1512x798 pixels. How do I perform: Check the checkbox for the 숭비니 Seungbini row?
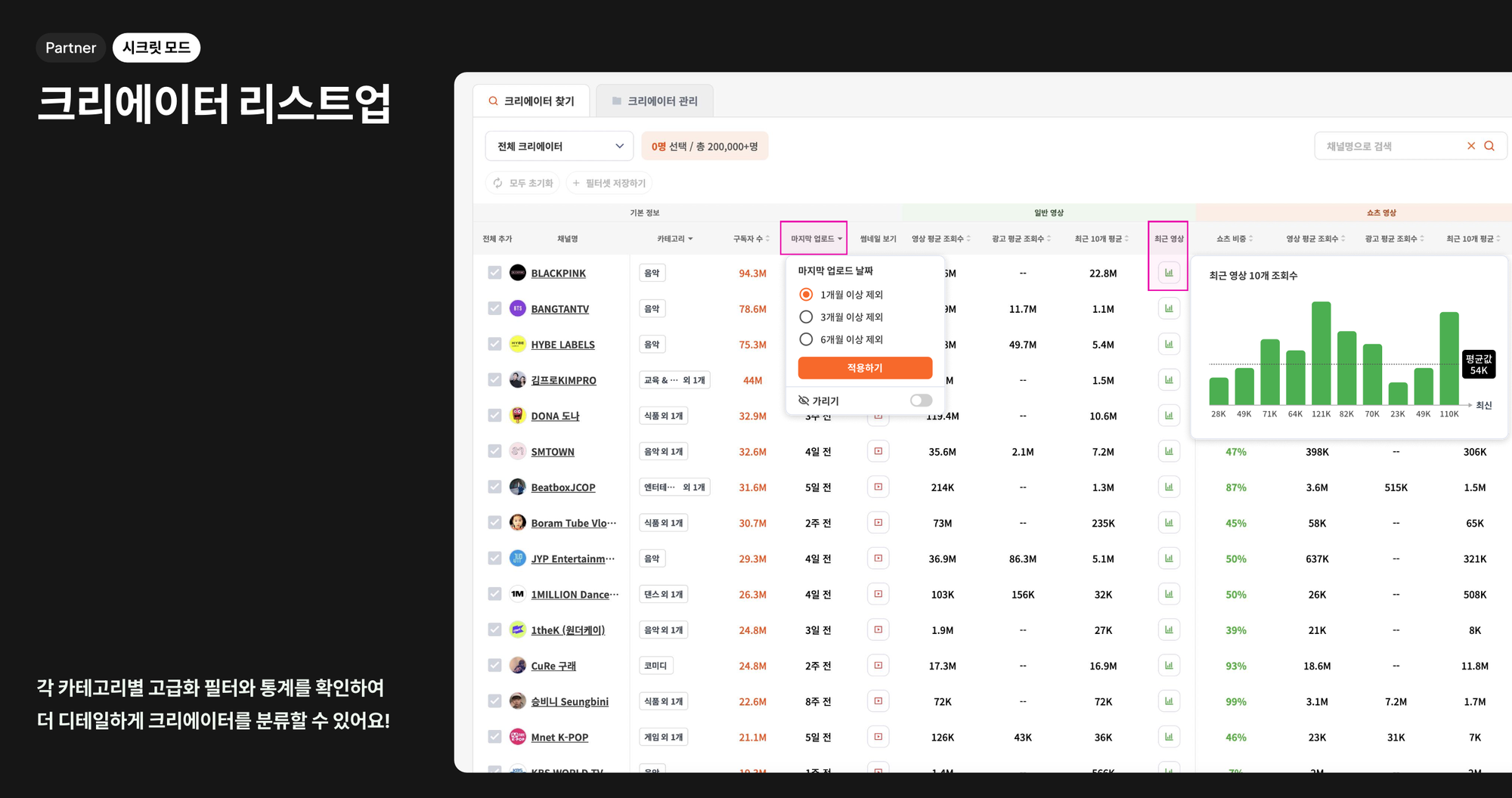point(495,701)
